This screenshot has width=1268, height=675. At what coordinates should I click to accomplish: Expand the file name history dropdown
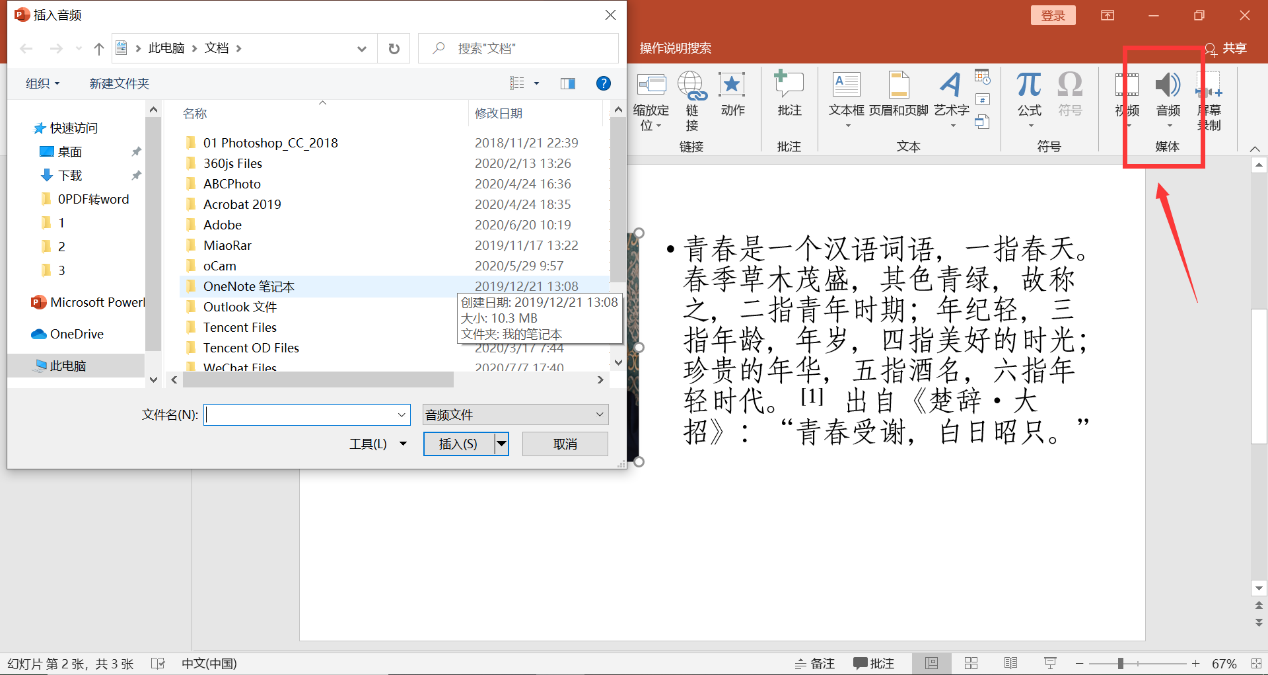(x=402, y=414)
